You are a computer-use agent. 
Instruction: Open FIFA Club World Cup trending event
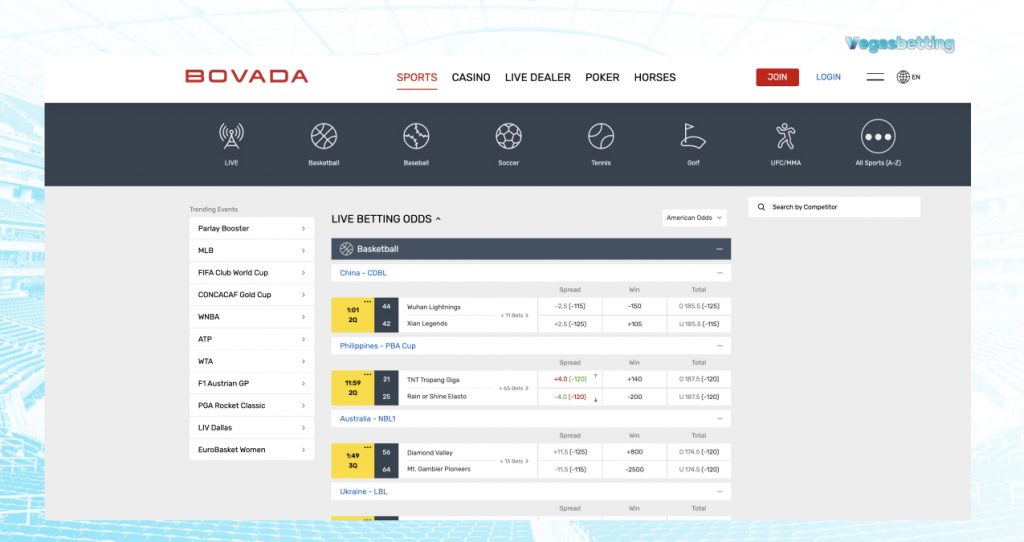251,273
